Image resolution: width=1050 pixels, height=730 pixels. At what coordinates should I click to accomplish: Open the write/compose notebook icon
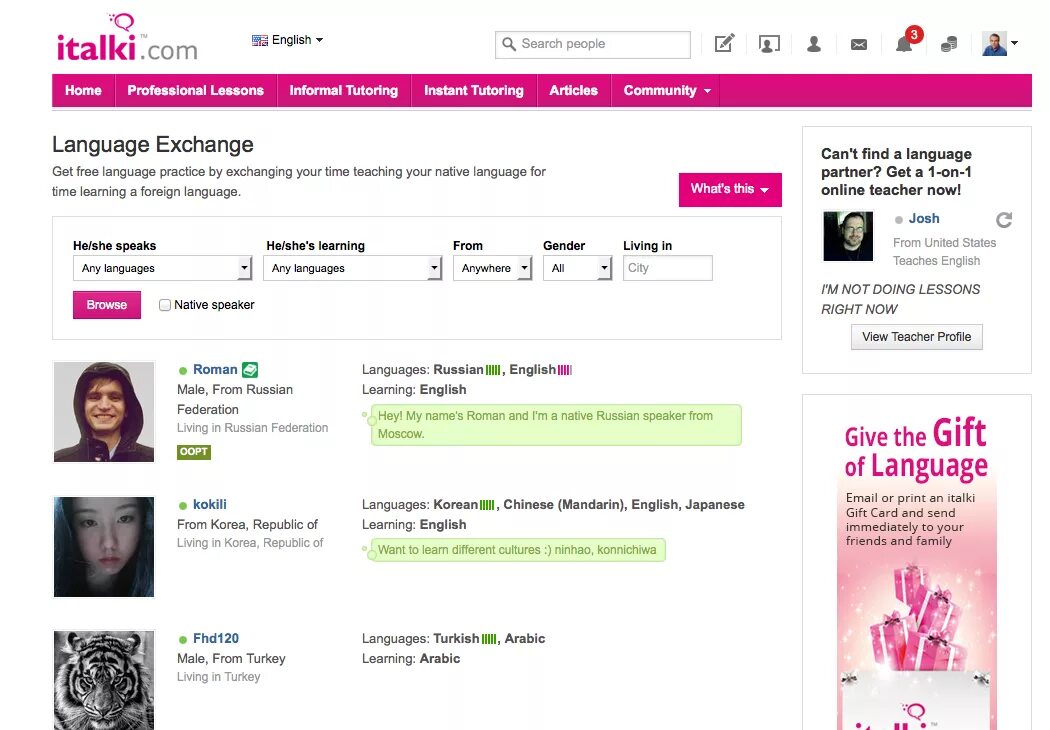725,44
